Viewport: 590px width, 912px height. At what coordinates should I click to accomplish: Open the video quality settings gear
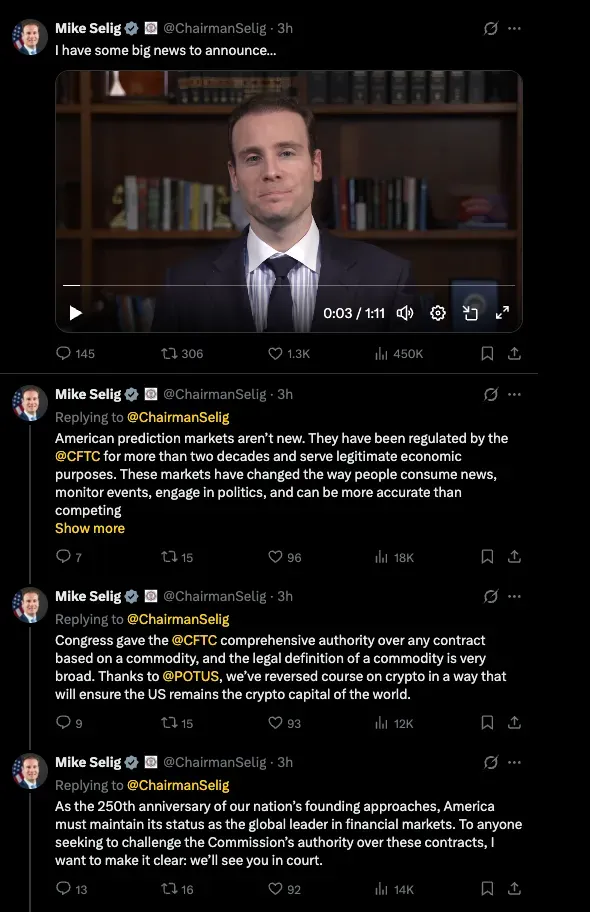tap(437, 312)
